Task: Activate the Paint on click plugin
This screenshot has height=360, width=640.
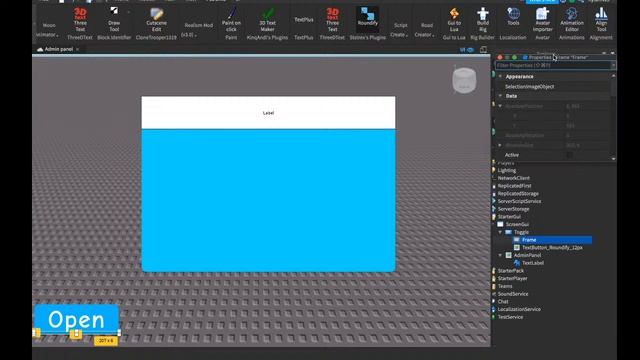Action: pos(231,20)
